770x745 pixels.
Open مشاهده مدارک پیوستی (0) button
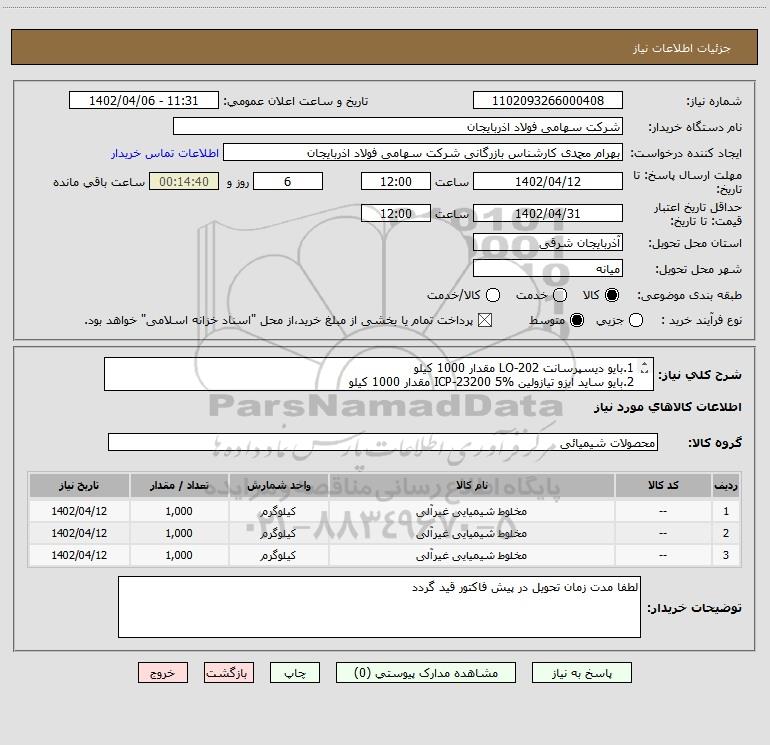pyautogui.click(x=426, y=672)
